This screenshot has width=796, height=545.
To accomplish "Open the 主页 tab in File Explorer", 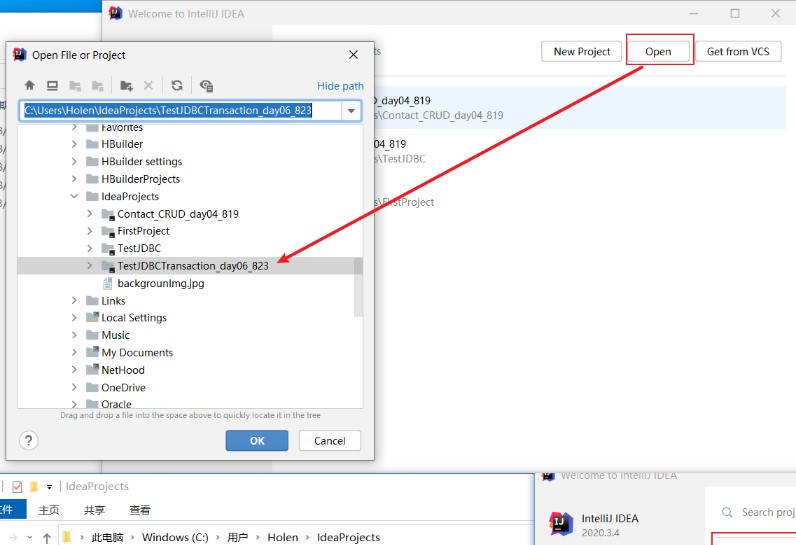I will [x=49, y=509].
